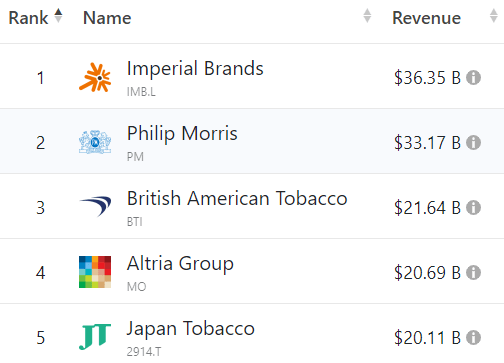Viewport: 504px width, 363px height.
Task: Click the Altria Group mosaic logo
Action: click(95, 272)
